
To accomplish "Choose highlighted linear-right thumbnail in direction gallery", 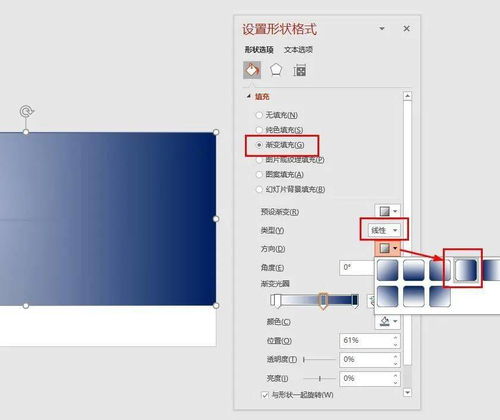I will (x=466, y=270).
